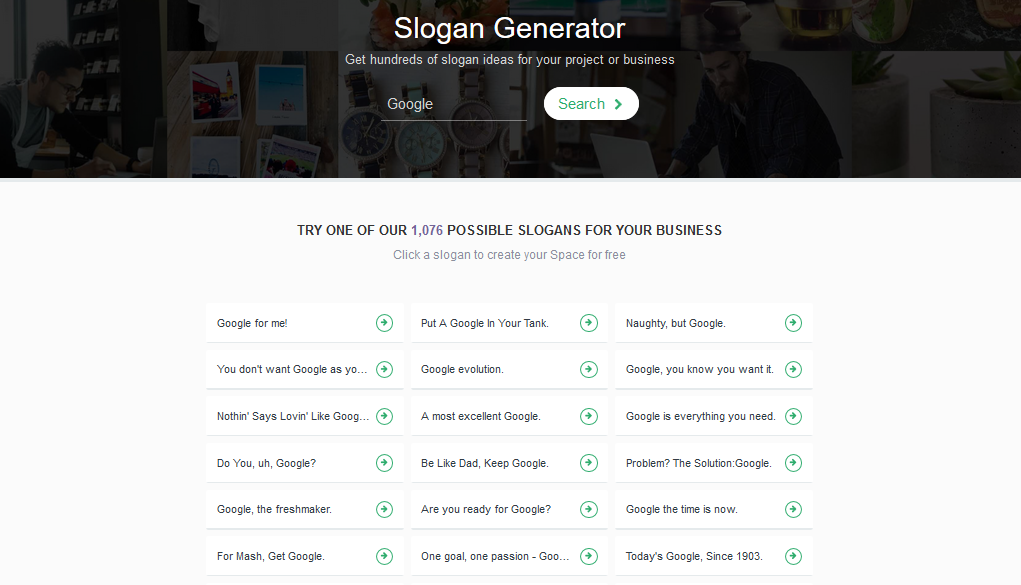Select the slogan "Google for me!"
The width and height of the screenshot is (1021, 585).
(x=305, y=322)
